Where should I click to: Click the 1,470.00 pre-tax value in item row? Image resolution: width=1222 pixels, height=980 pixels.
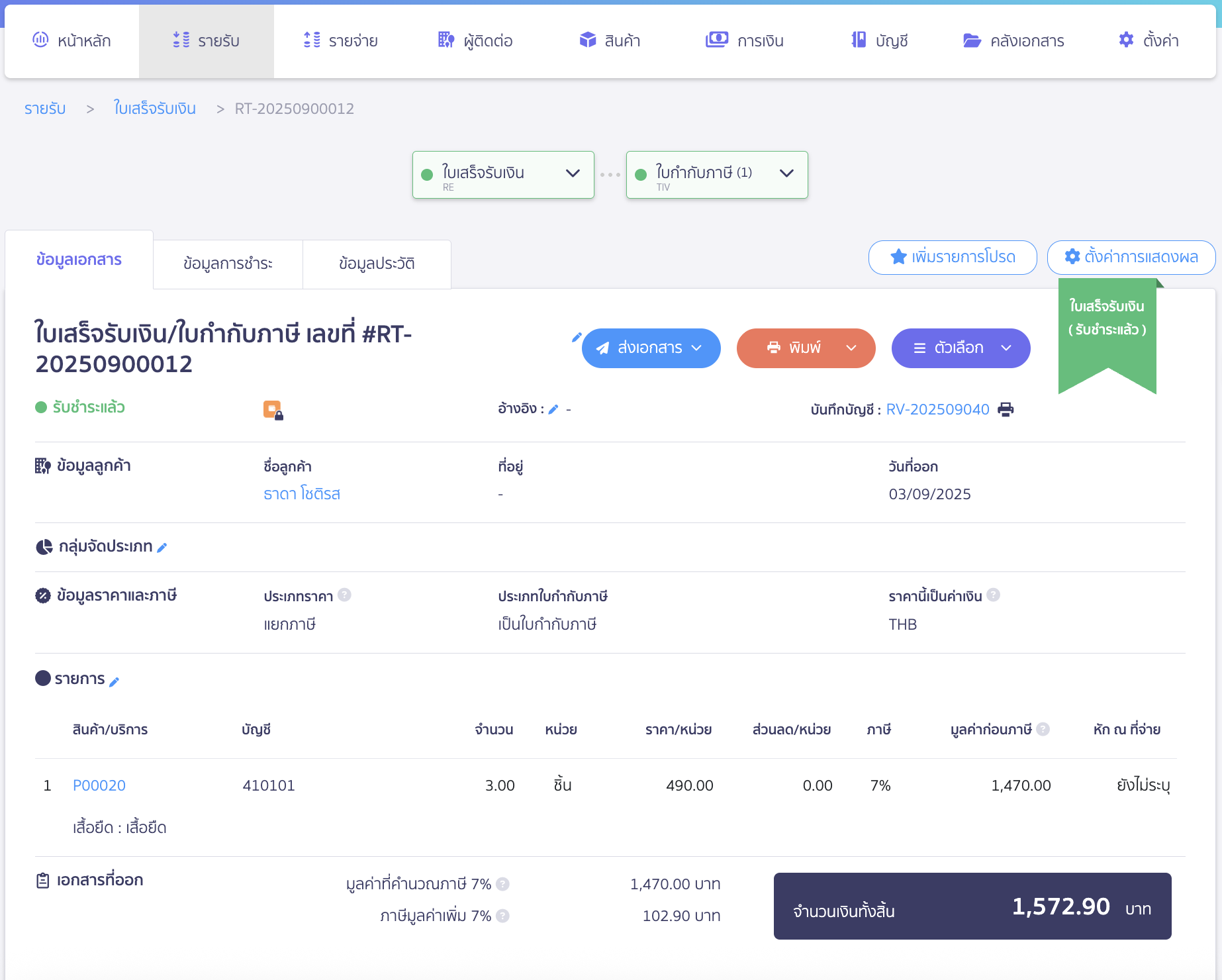coord(1021,785)
